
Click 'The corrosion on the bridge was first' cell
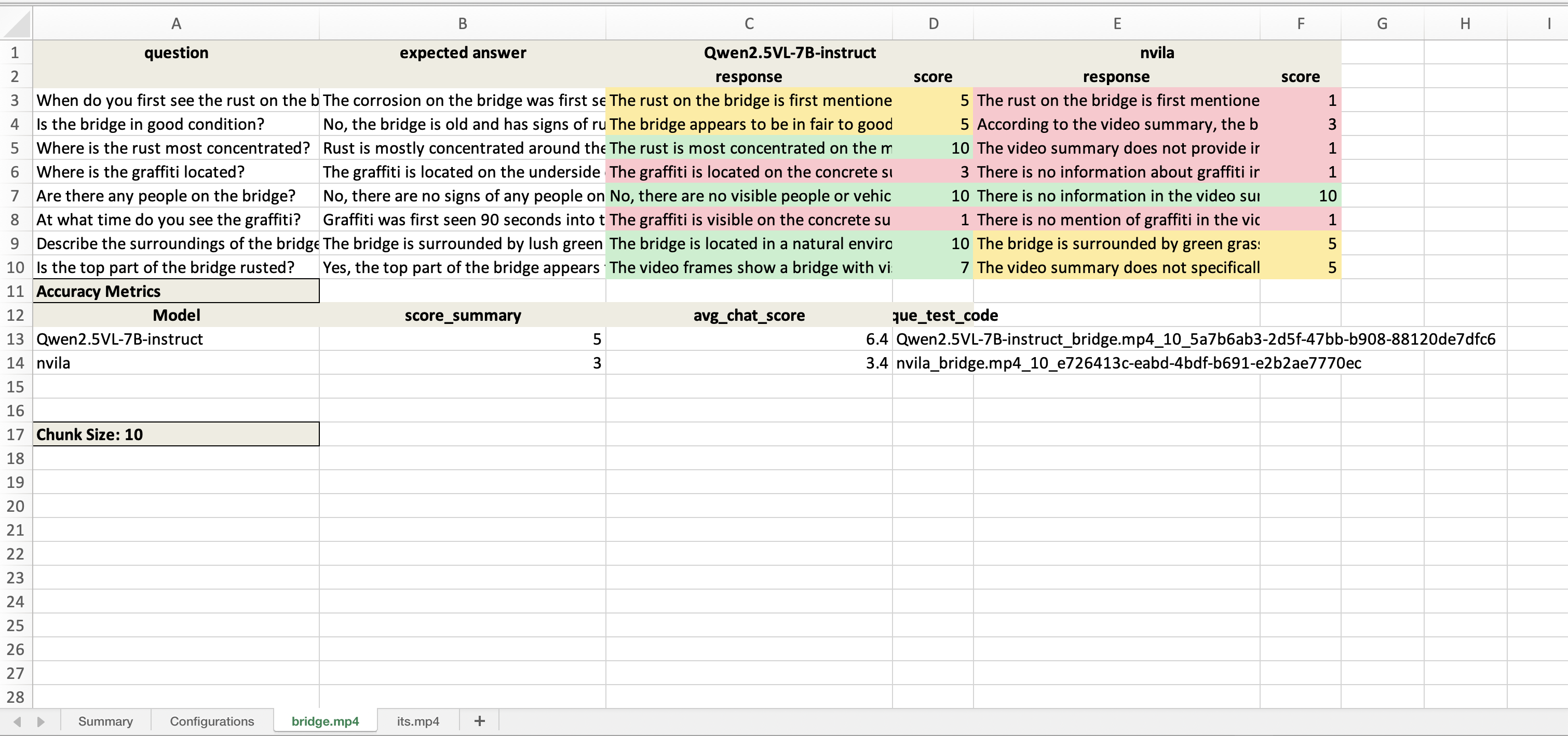click(463, 100)
